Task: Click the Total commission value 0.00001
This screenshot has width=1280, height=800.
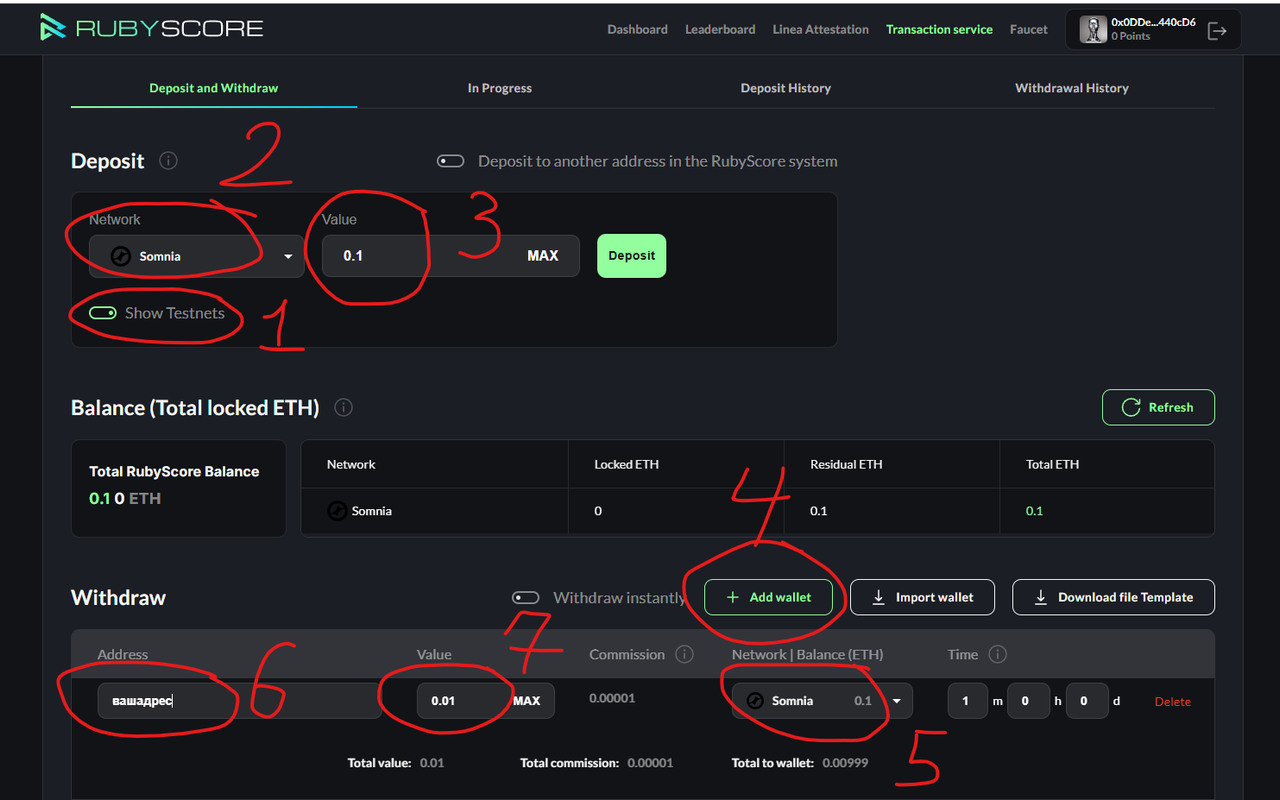Action: coord(650,763)
